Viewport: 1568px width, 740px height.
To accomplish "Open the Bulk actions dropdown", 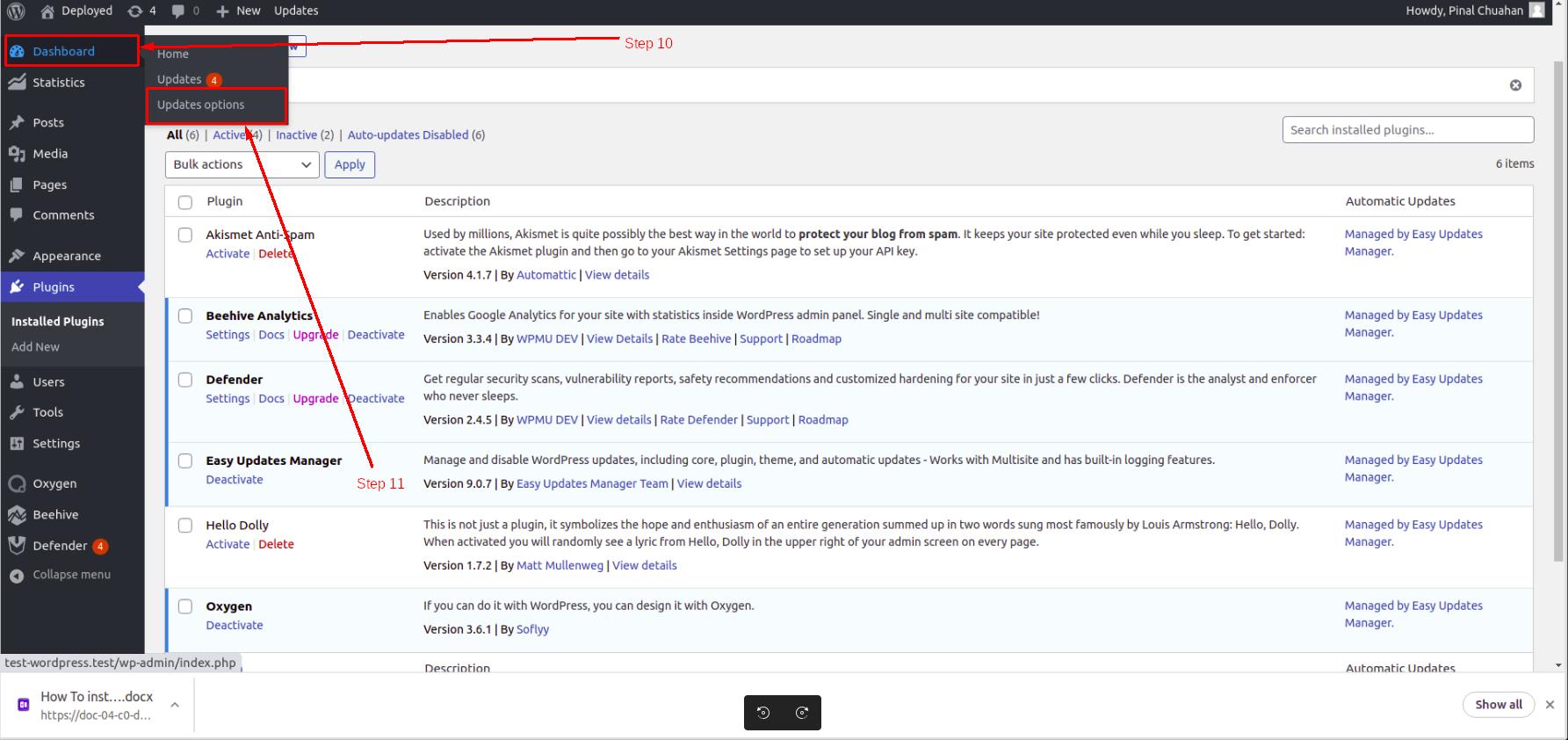I will pos(242,164).
